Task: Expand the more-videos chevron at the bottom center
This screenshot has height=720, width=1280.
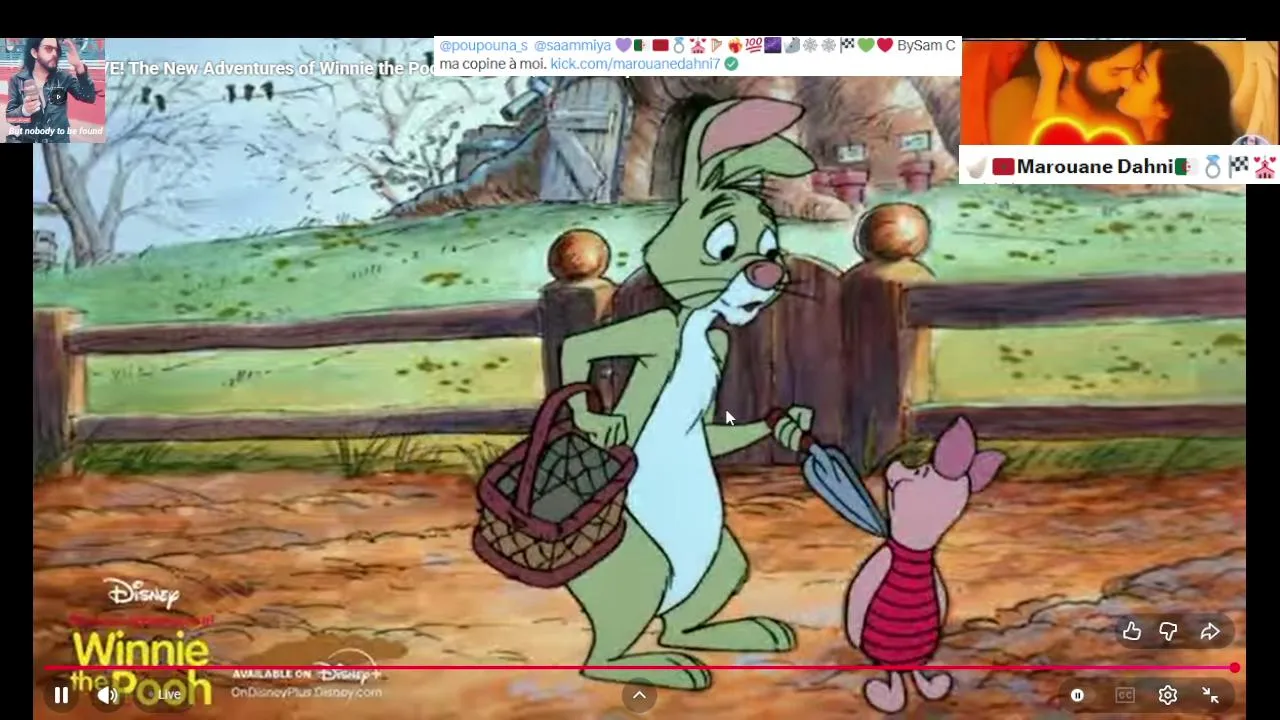Action: tap(639, 696)
